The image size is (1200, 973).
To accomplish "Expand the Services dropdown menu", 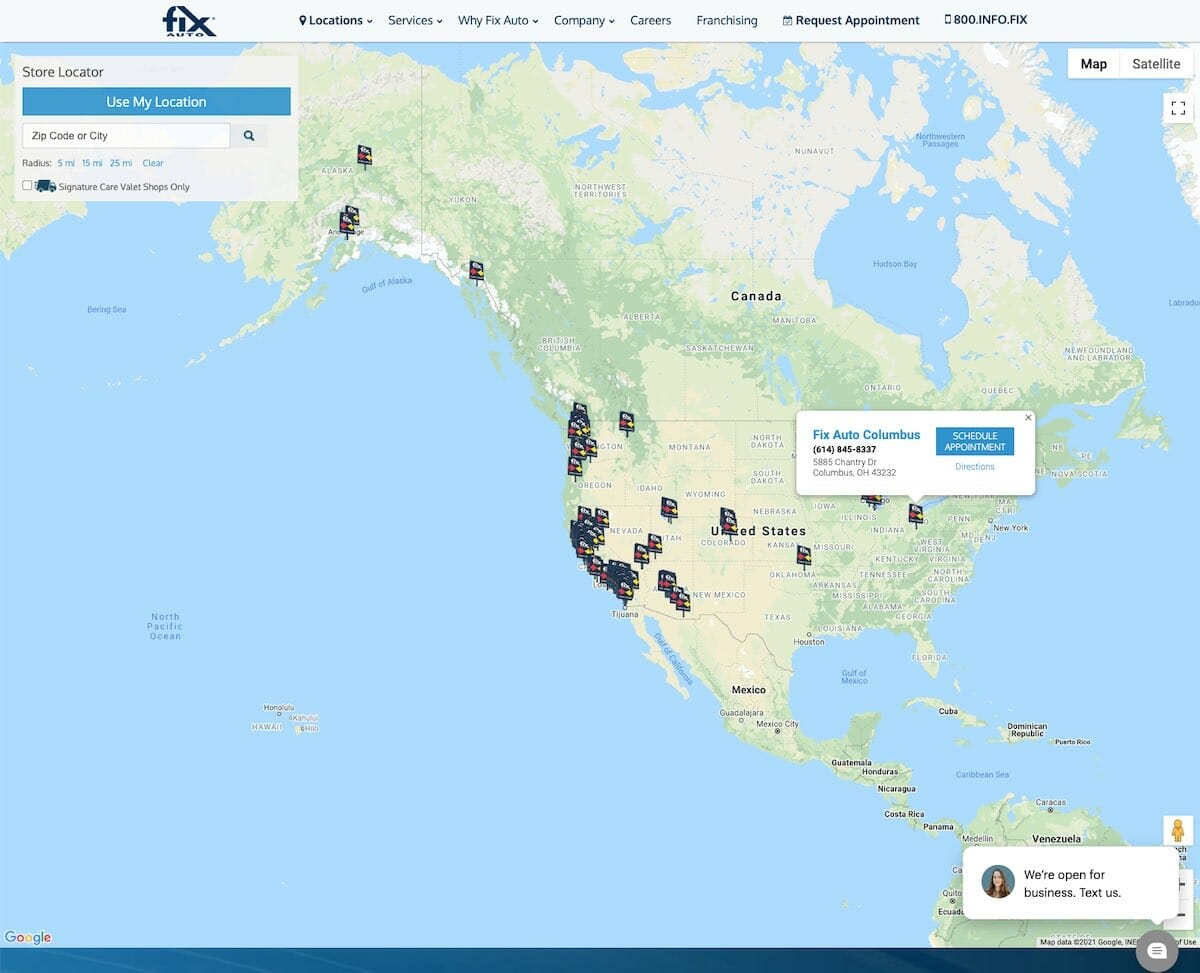I will click(x=415, y=20).
